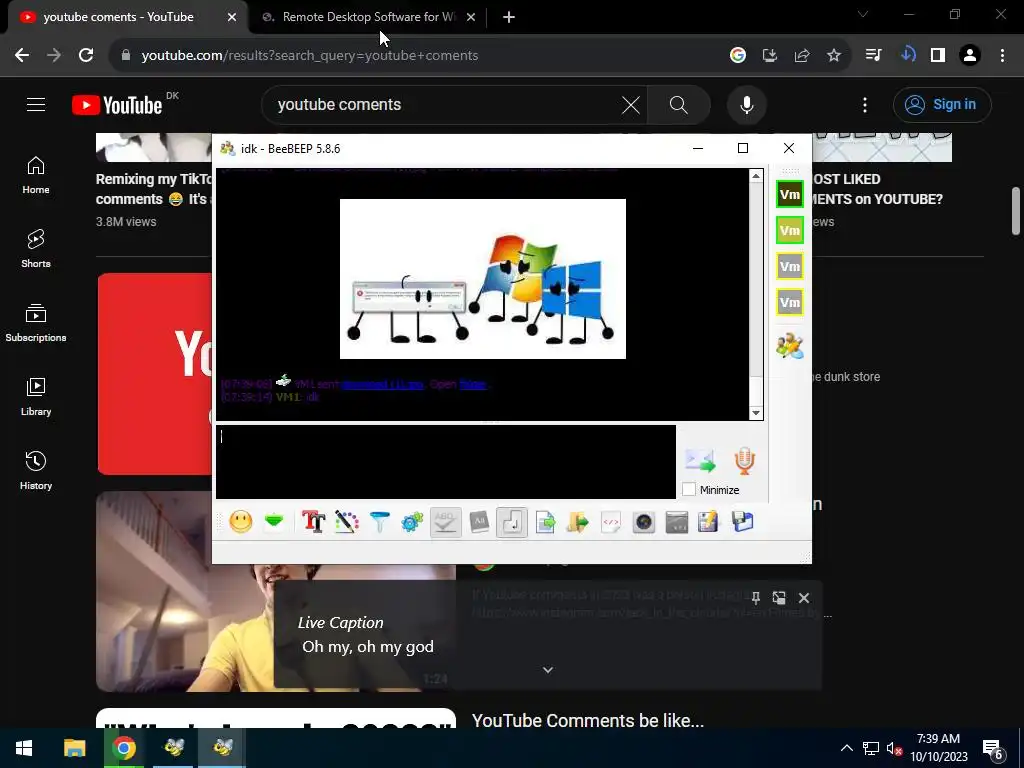Click the send folder icon in BeeBEEP toolbar
The image size is (1024, 768).
coord(577,522)
